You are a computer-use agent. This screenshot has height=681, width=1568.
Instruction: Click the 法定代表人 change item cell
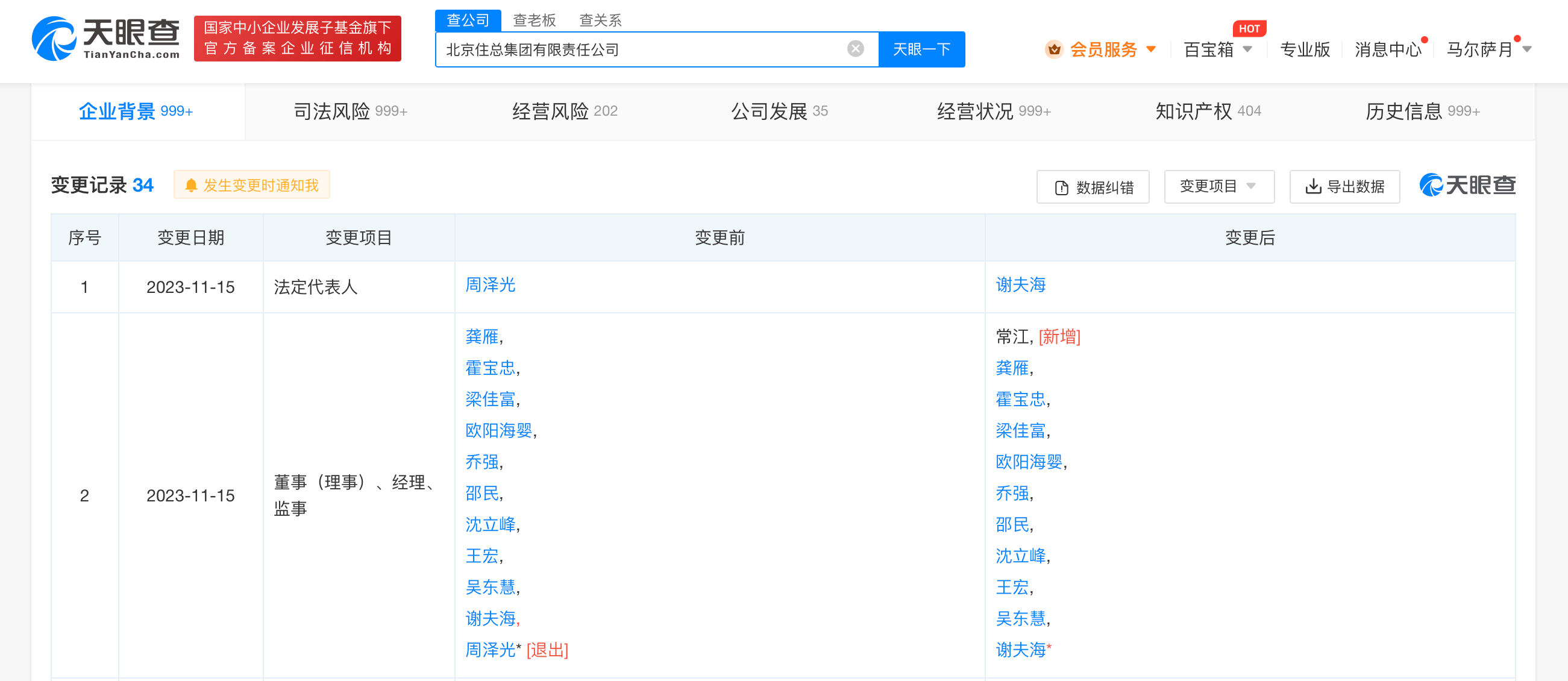(x=359, y=287)
